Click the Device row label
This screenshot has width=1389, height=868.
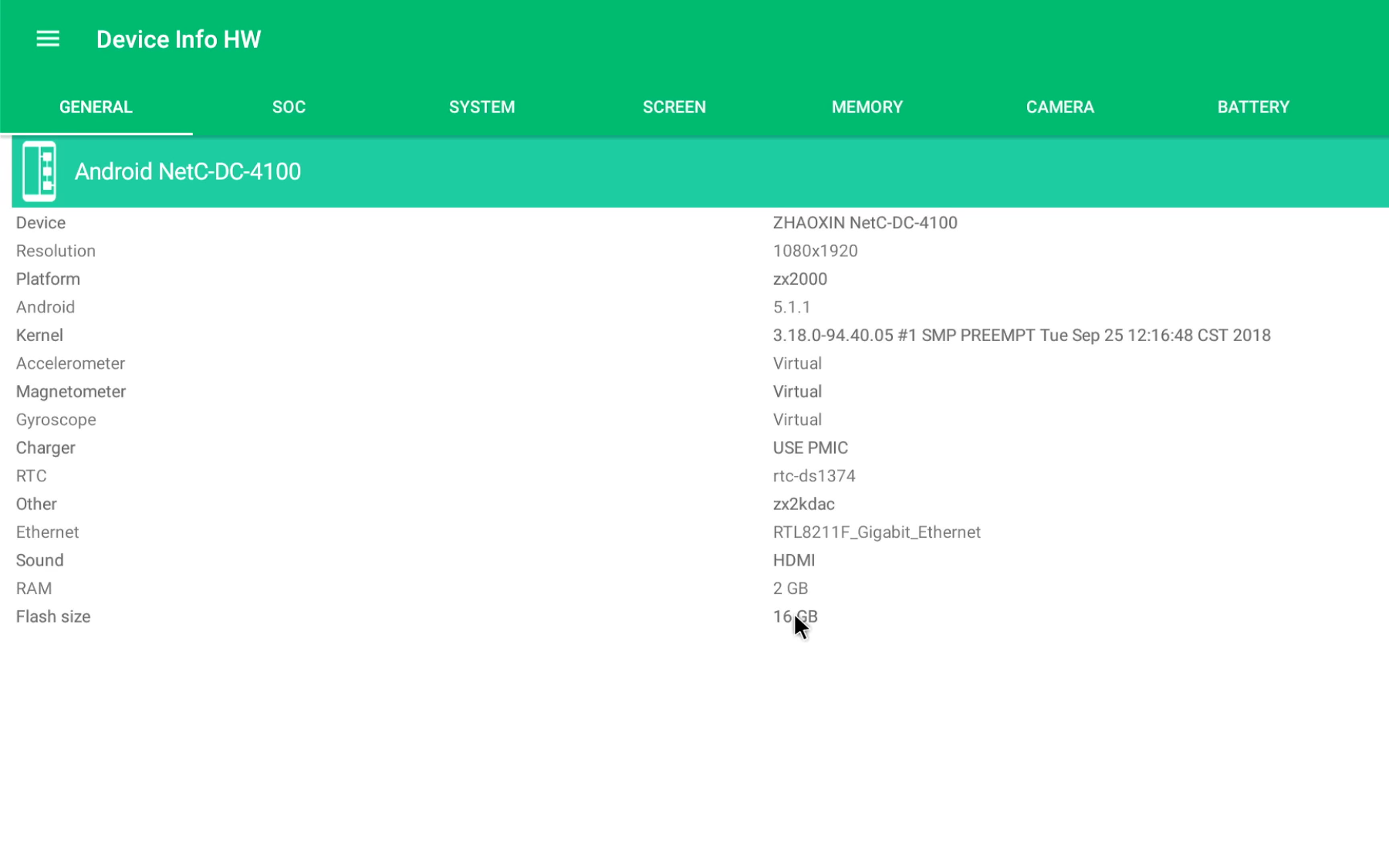pos(41,223)
